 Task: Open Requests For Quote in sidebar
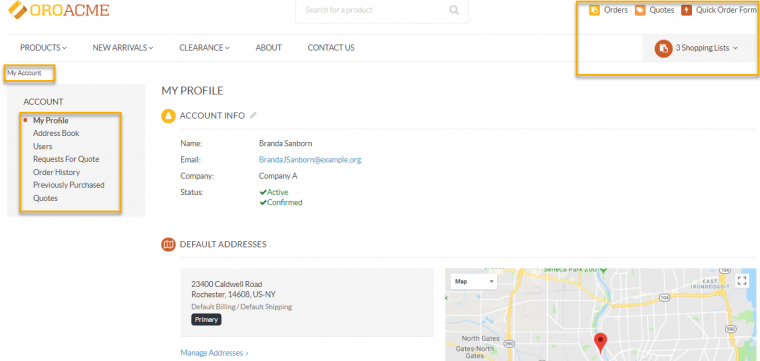(x=66, y=159)
